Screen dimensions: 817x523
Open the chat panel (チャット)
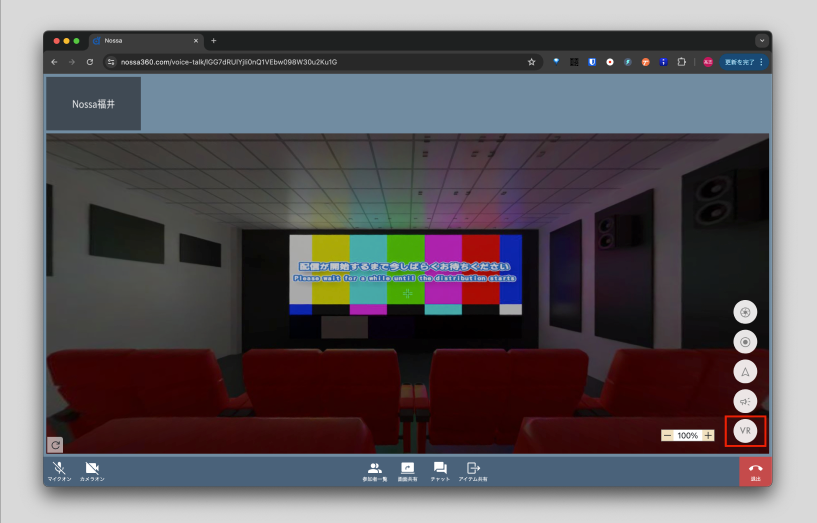click(440, 471)
